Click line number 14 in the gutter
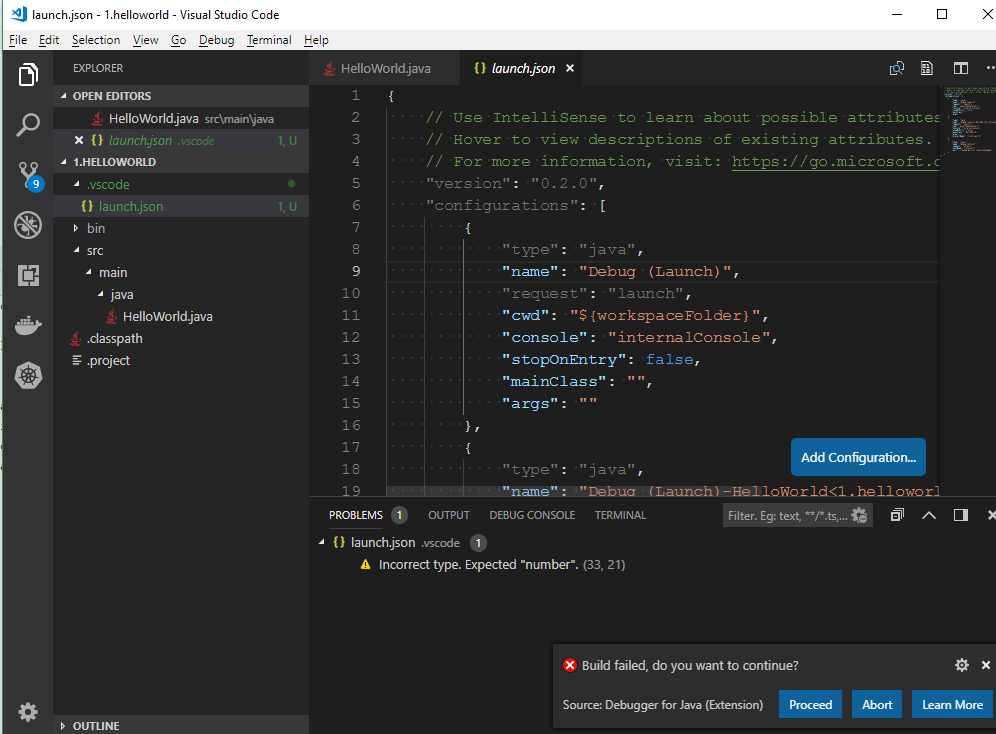 (351, 381)
